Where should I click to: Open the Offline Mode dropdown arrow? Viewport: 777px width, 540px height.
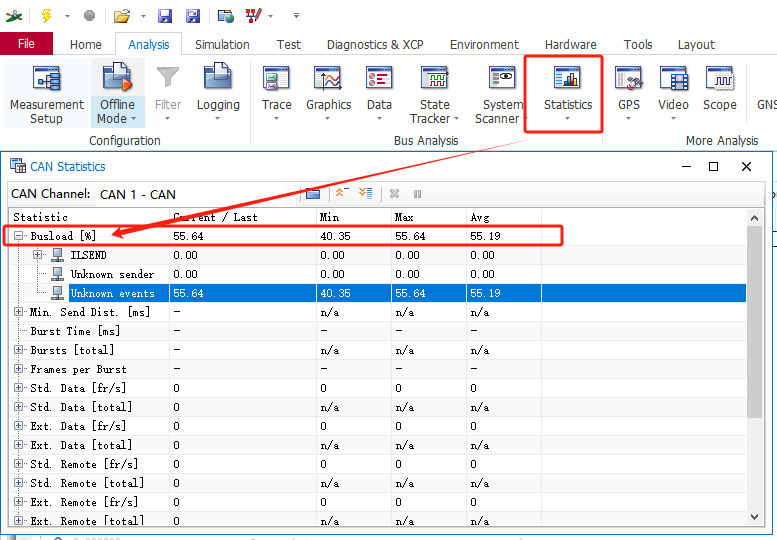133,119
